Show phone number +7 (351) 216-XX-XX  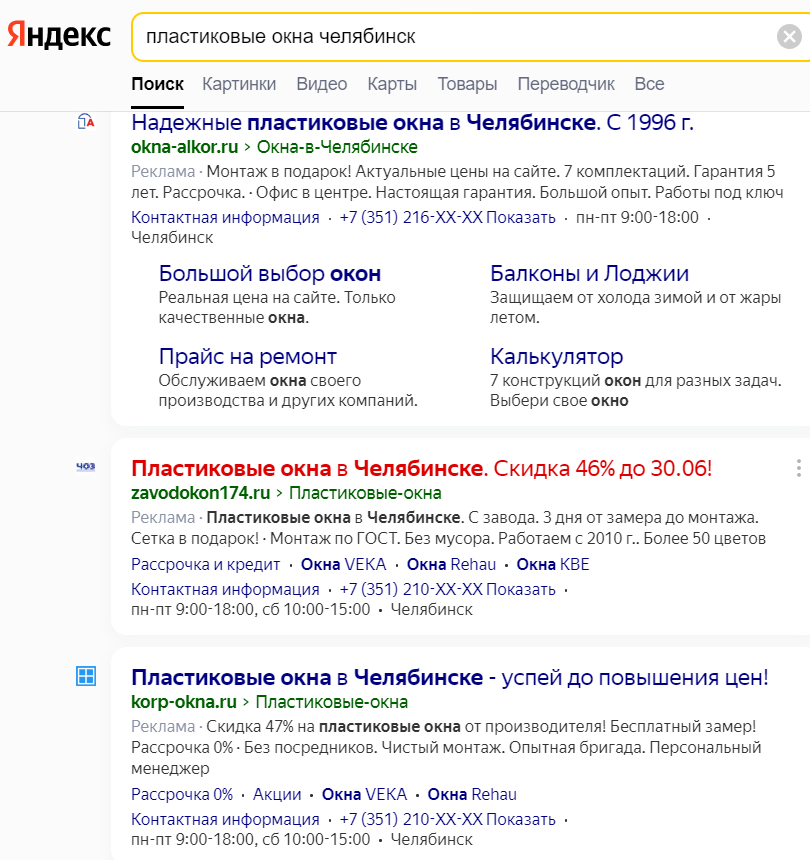point(448,217)
